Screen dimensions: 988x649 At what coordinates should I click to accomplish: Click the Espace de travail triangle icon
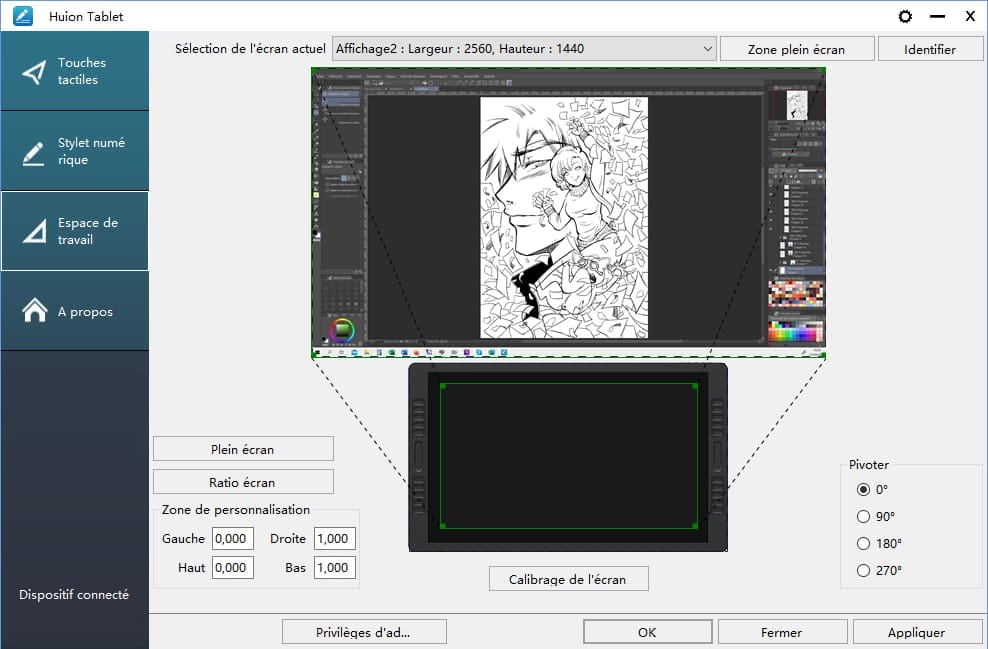35,231
